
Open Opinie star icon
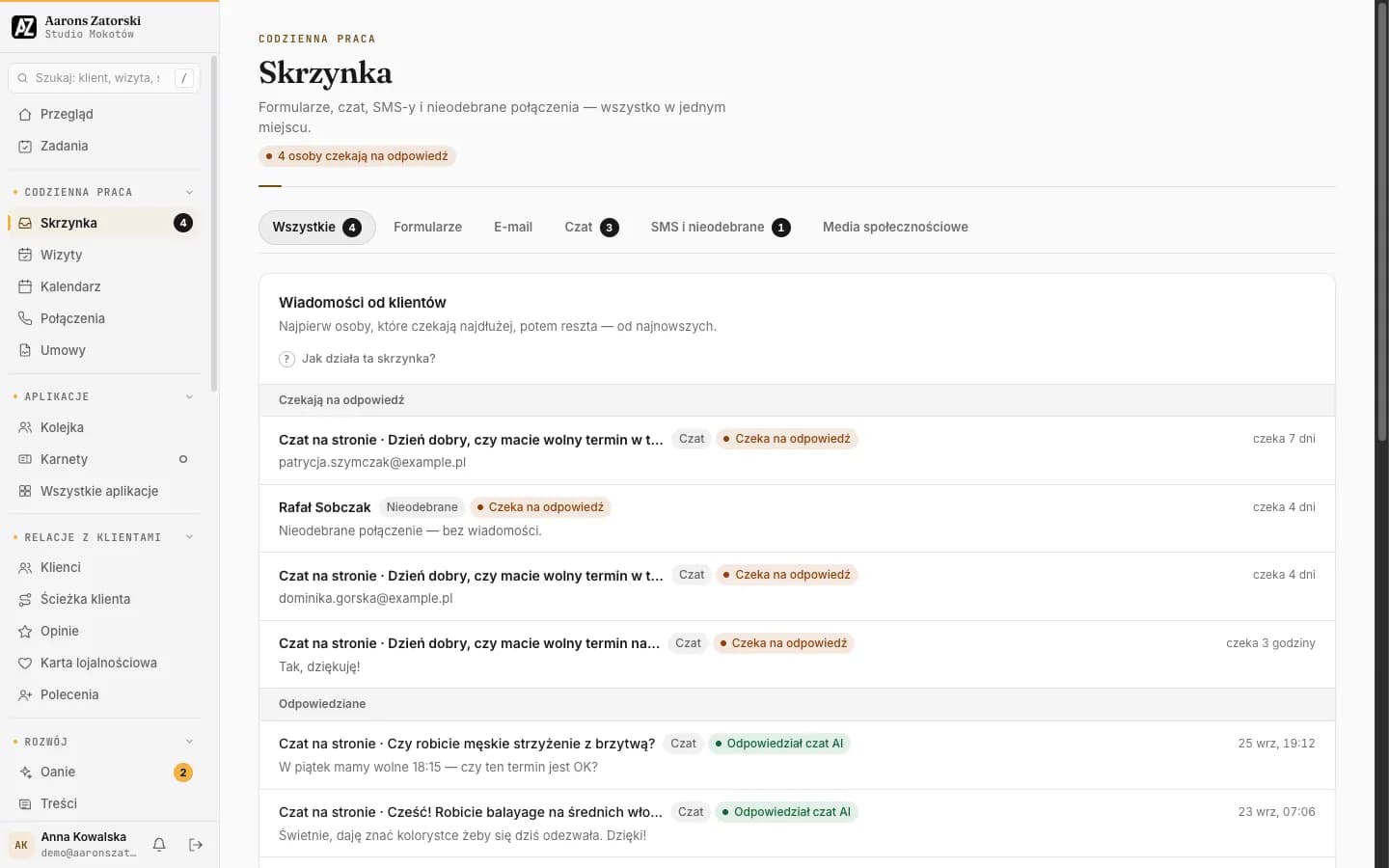25,631
